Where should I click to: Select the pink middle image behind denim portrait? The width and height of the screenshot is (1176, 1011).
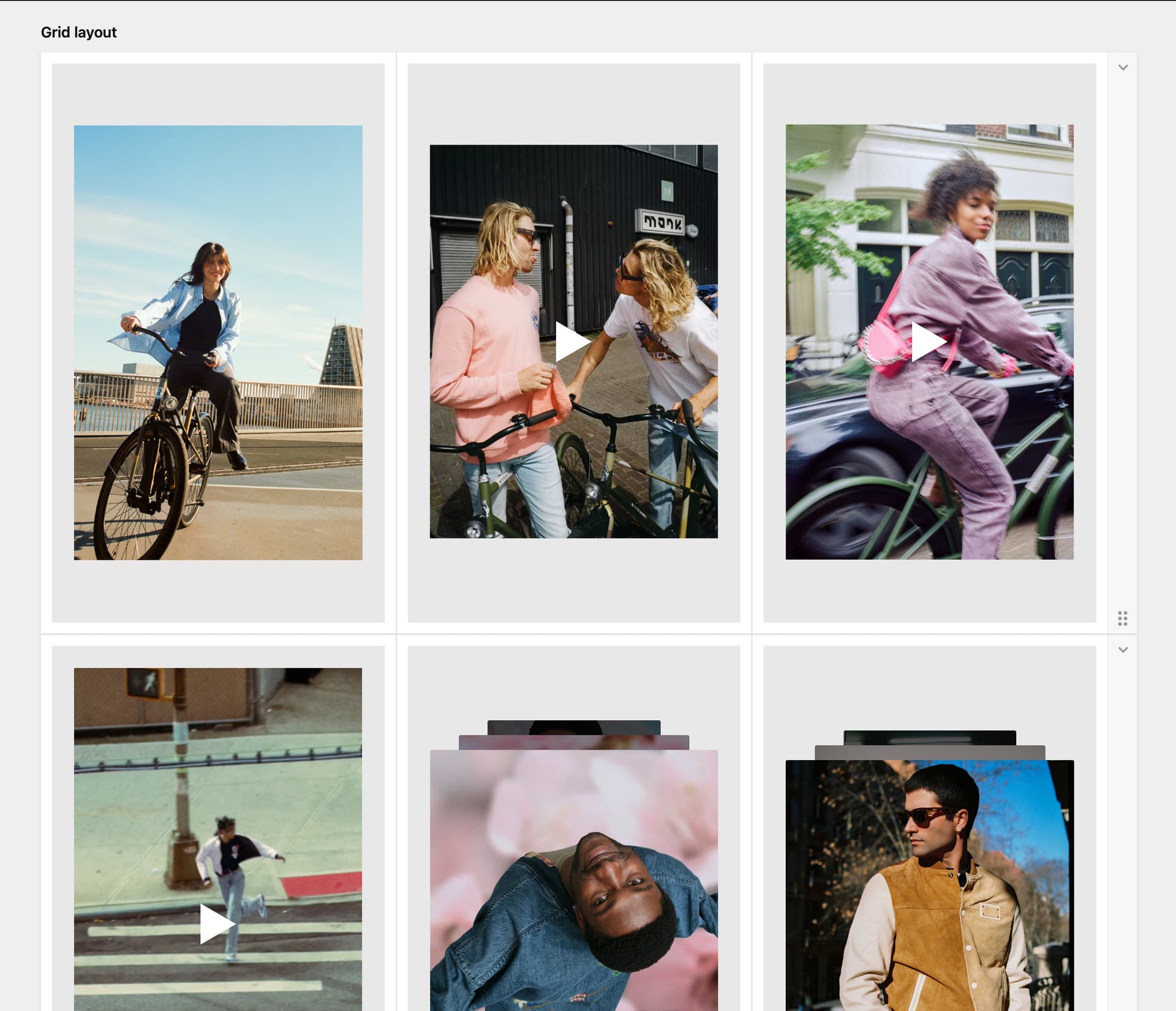click(x=573, y=742)
